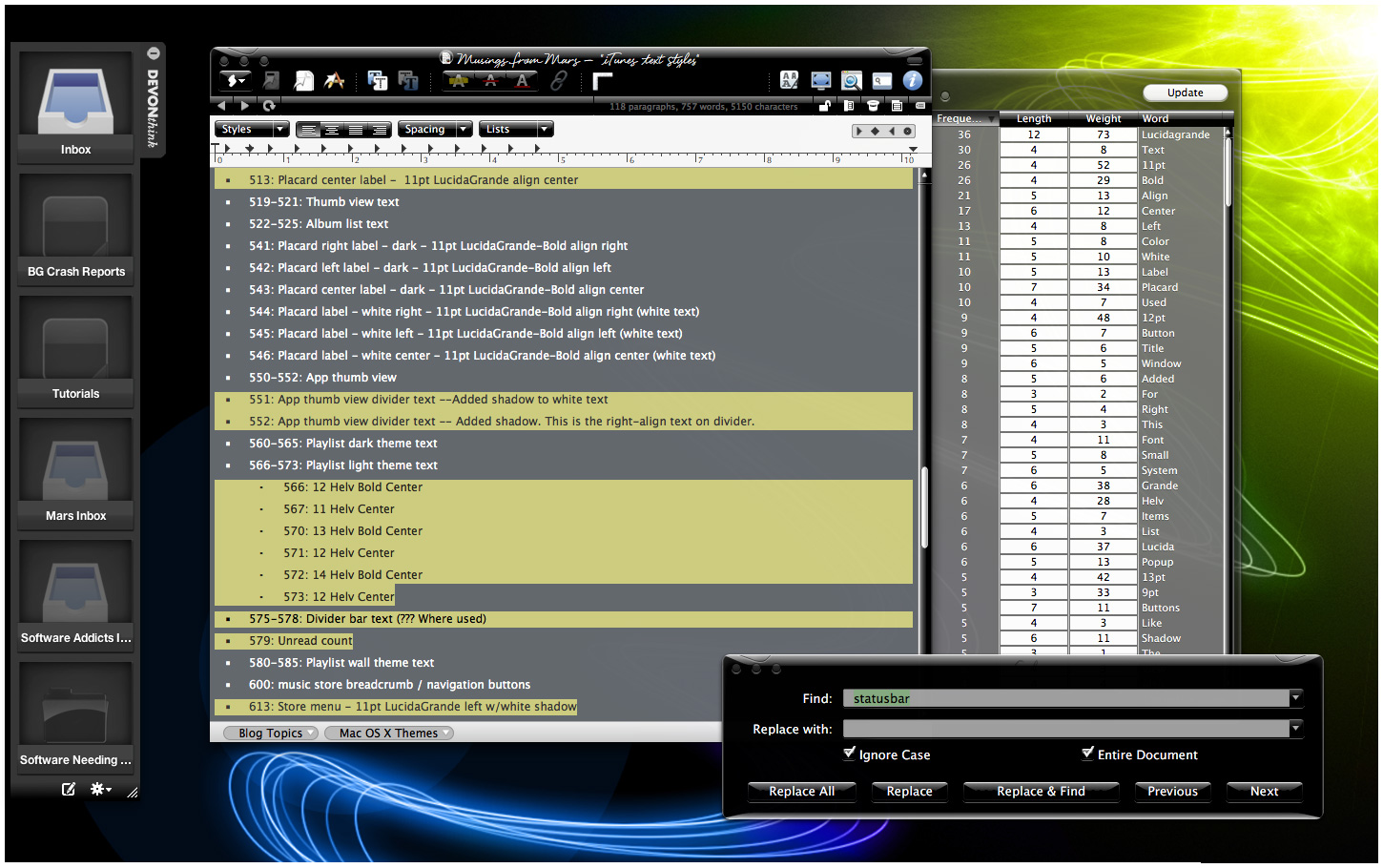Toggle the padlock lock icon
Image resolution: width=1383 pixels, height=868 pixels.
(x=824, y=106)
